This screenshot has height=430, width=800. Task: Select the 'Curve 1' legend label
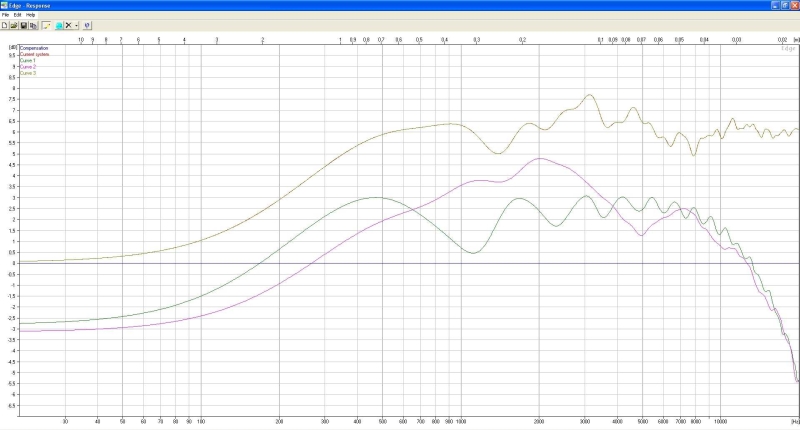point(28,60)
